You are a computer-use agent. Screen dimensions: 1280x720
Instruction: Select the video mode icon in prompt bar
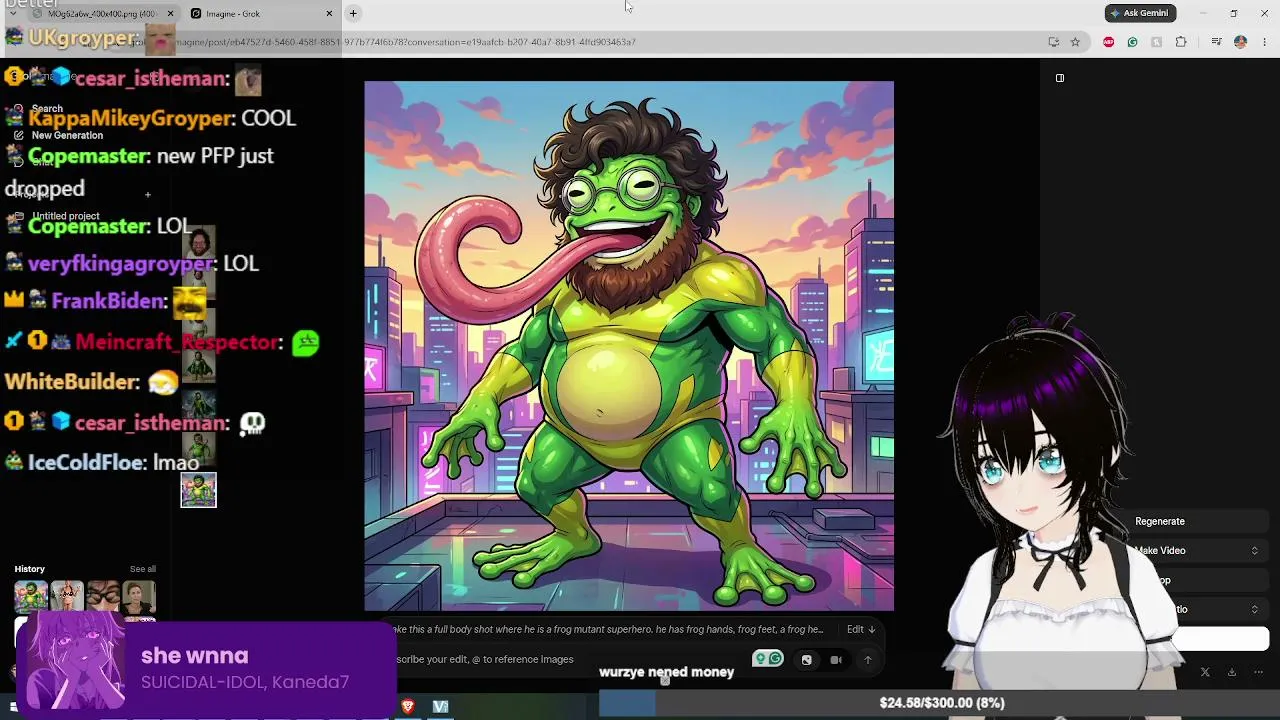click(x=836, y=660)
